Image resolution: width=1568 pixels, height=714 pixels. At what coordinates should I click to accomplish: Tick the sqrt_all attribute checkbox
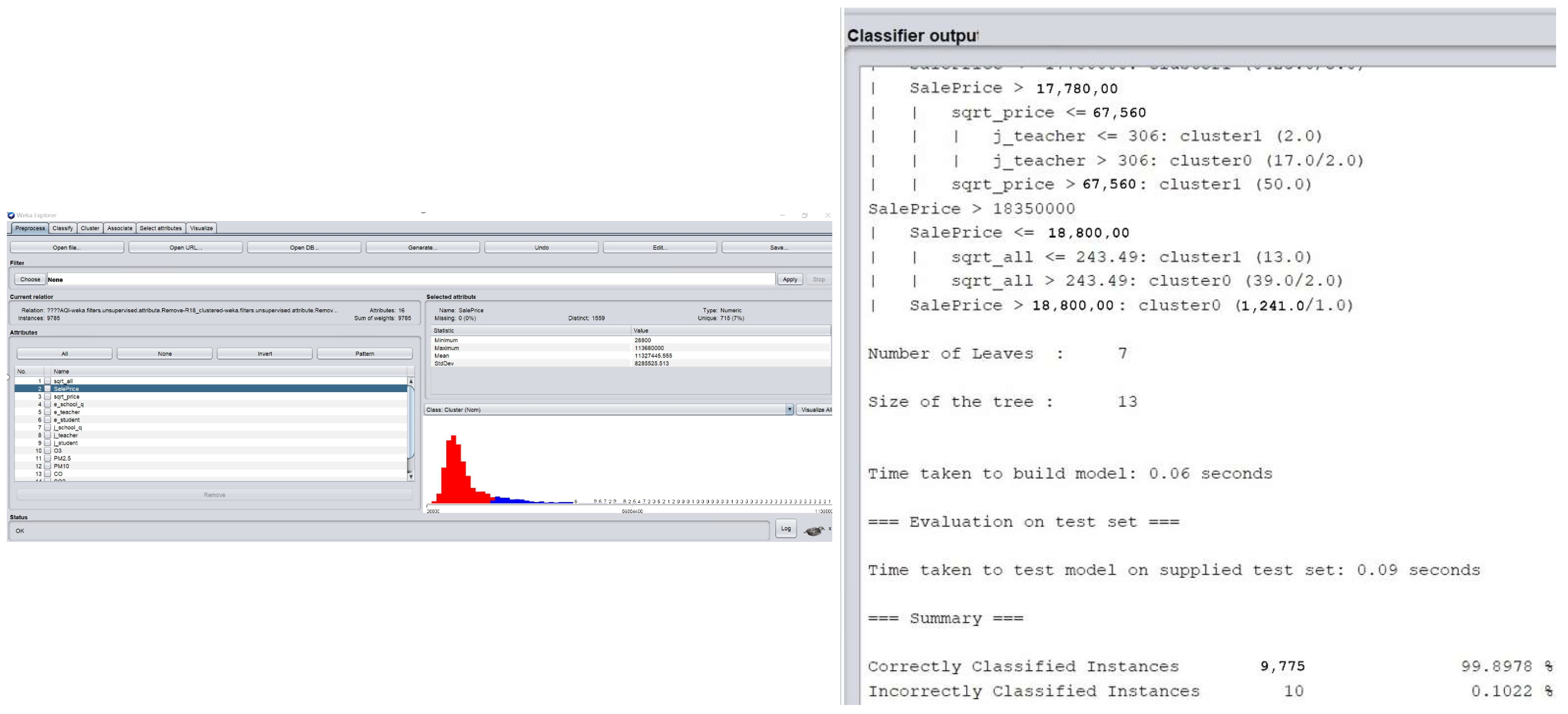(48, 381)
